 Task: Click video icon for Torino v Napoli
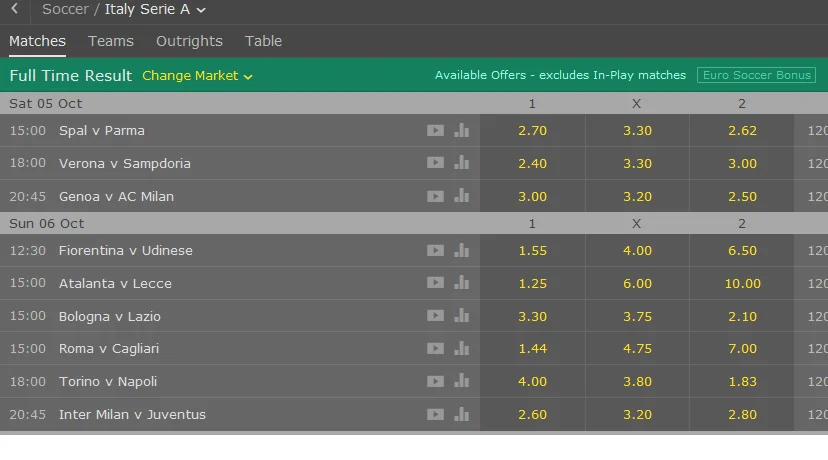[x=435, y=381]
